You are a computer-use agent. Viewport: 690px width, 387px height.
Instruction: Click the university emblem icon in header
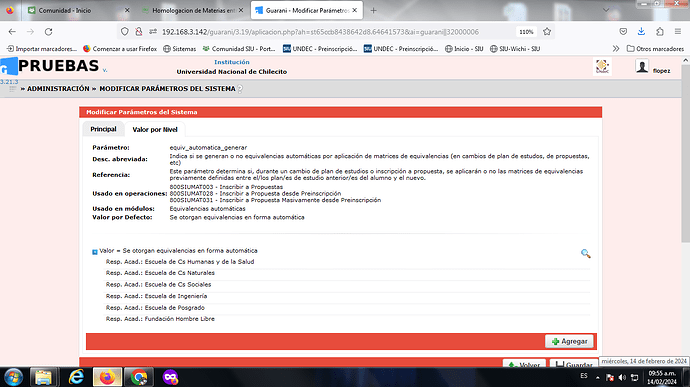click(602, 67)
